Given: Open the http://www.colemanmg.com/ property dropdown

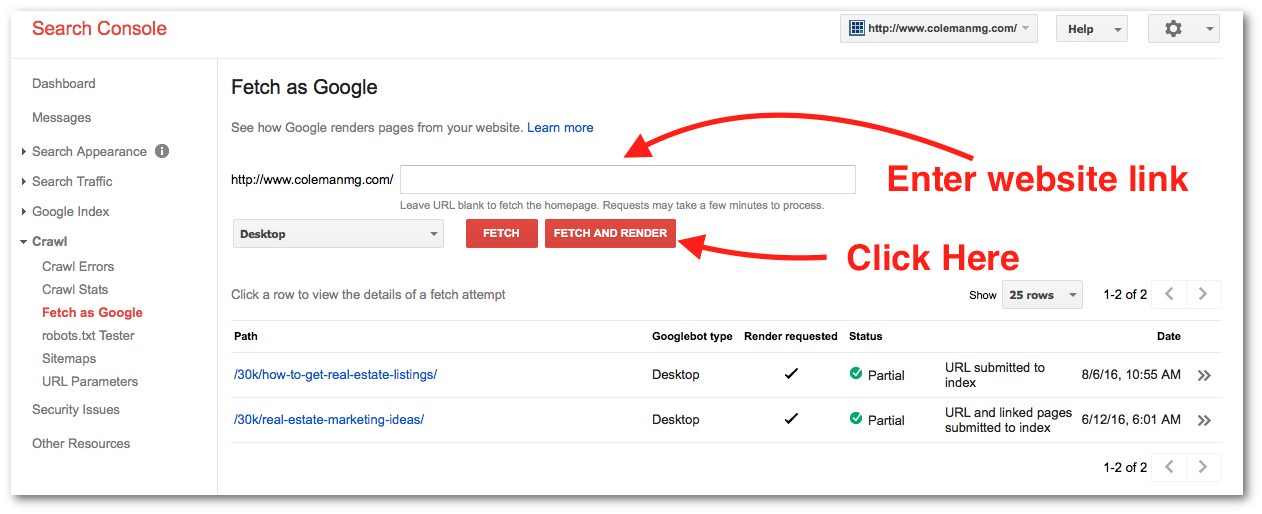Looking at the screenshot, I should coord(939,29).
